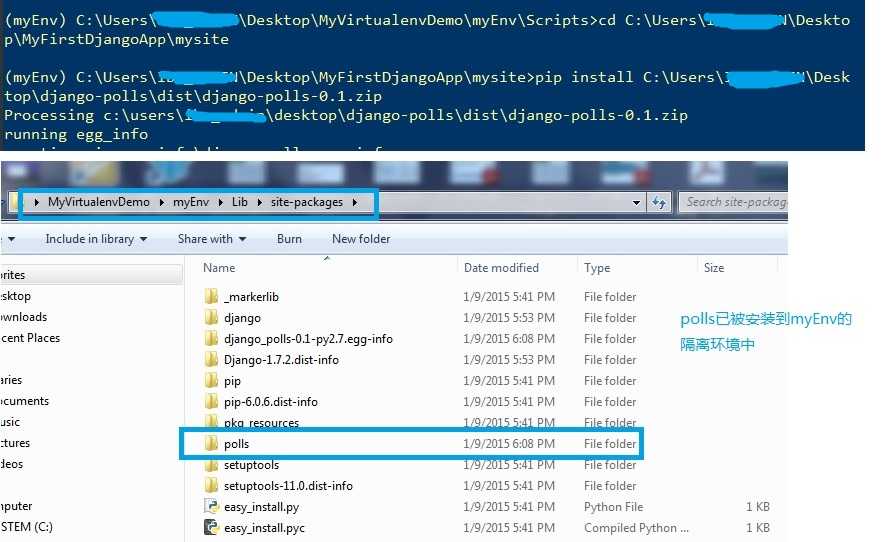Open Pictures library in navigation pane
The width and height of the screenshot is (881, 542).
[15, 443]
